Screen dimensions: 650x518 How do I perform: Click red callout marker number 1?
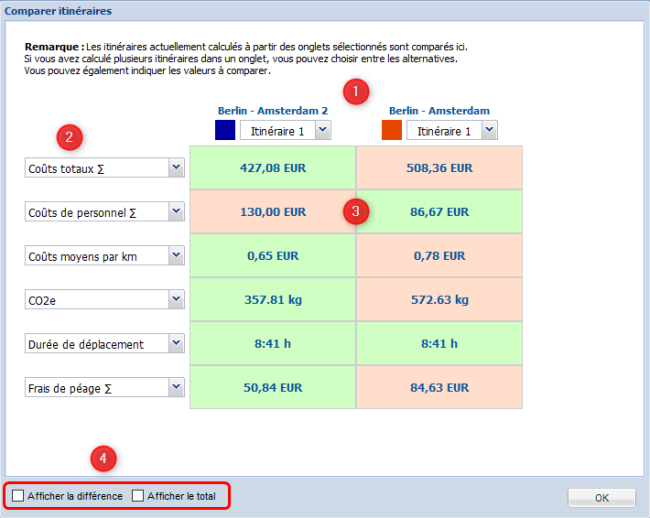[355, 92]
